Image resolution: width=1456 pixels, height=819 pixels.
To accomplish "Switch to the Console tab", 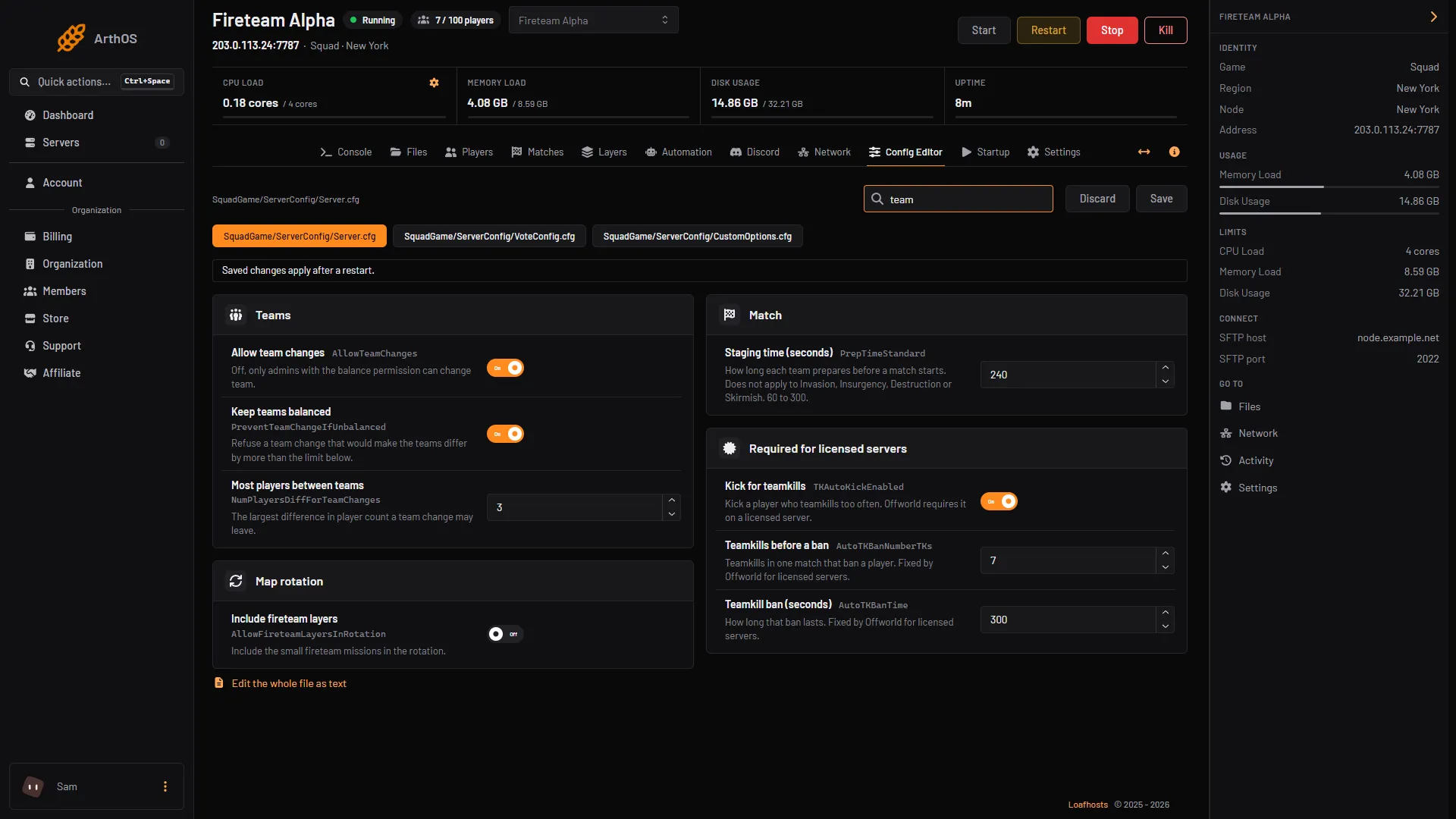I will coord(346,152).
